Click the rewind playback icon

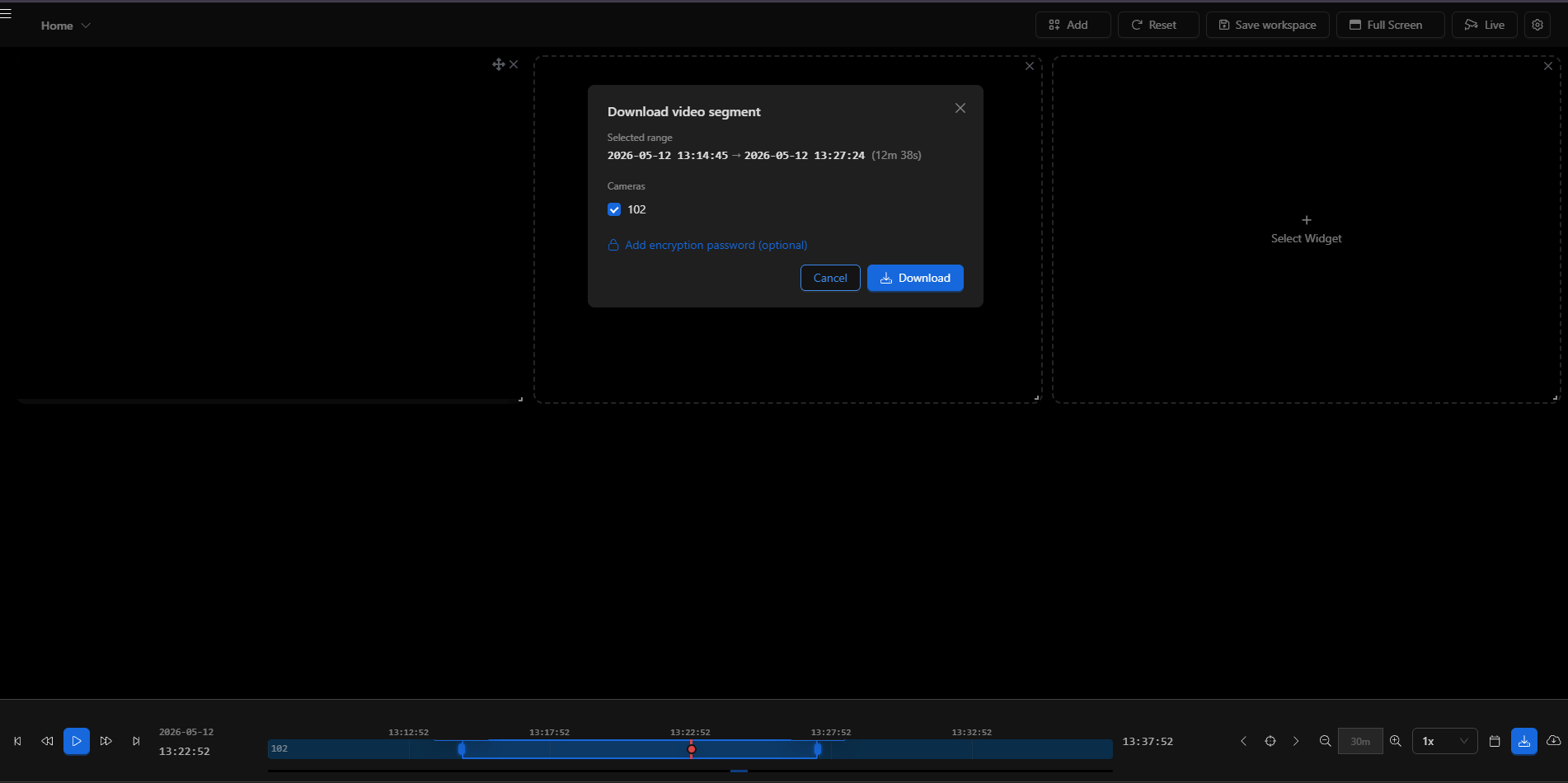[47, 741]
